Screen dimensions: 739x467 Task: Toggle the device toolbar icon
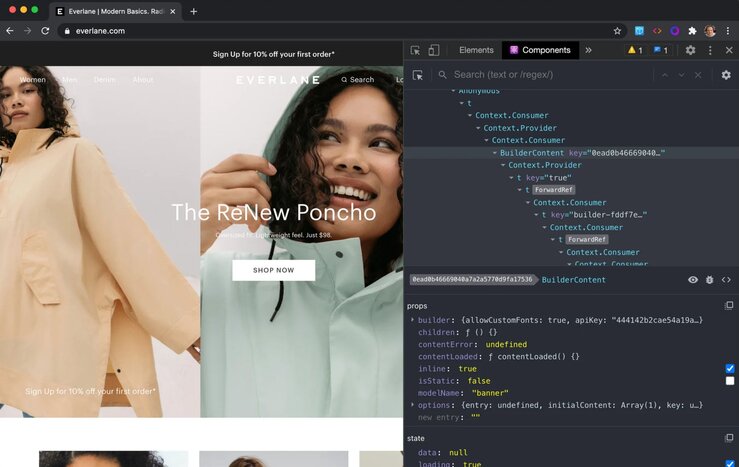tap(434, 50)
